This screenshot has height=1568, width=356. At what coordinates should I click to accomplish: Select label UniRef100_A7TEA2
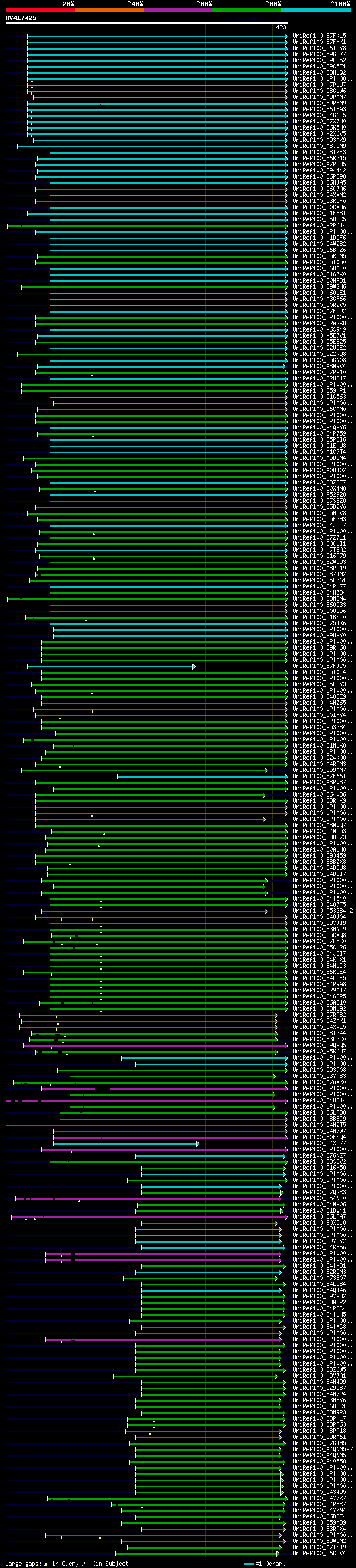click(319, 550)
